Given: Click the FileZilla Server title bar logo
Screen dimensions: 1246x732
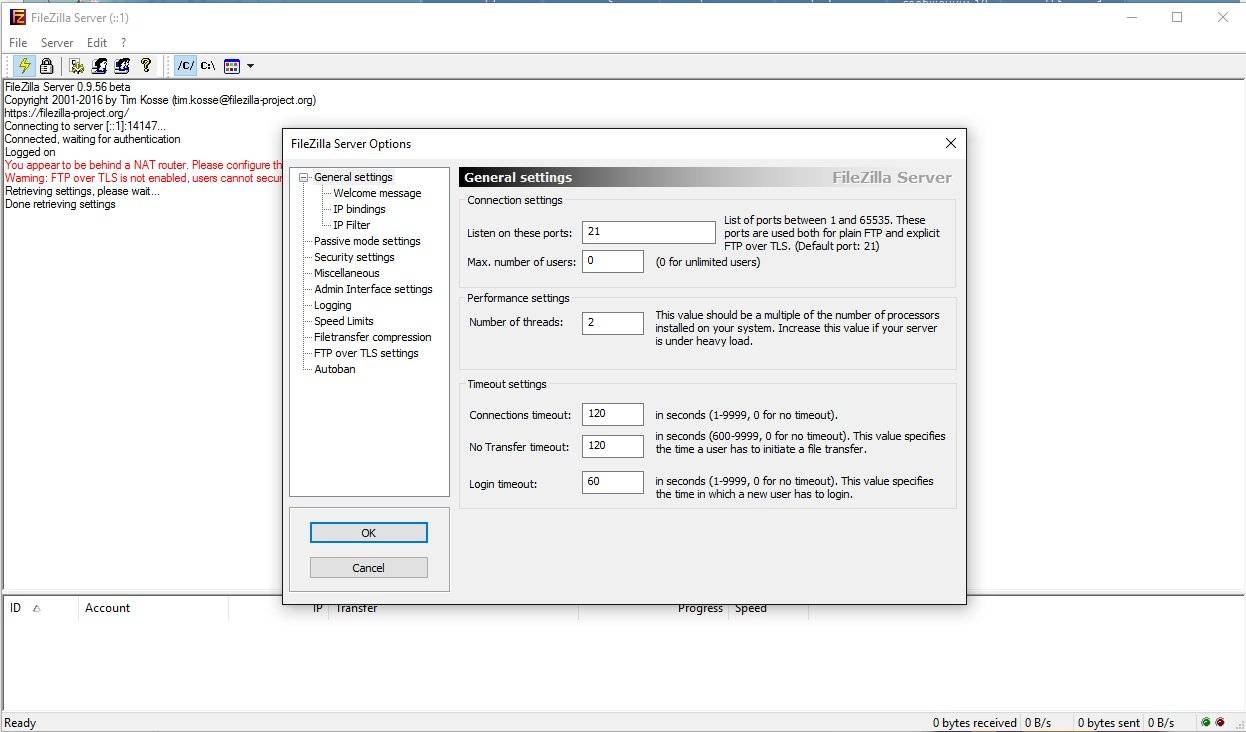Looking at the screenshot, I should click(x=17, y=17).
